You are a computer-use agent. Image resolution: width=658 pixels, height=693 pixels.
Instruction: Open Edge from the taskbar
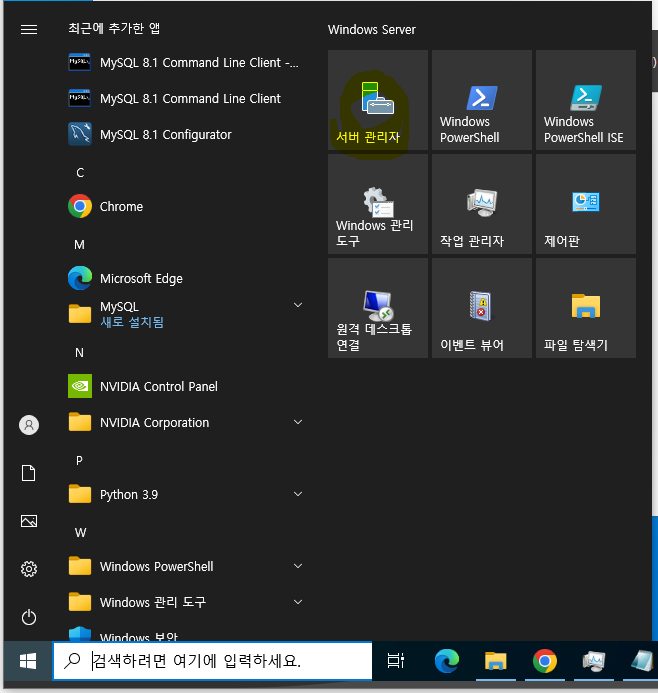click(447, 661)
